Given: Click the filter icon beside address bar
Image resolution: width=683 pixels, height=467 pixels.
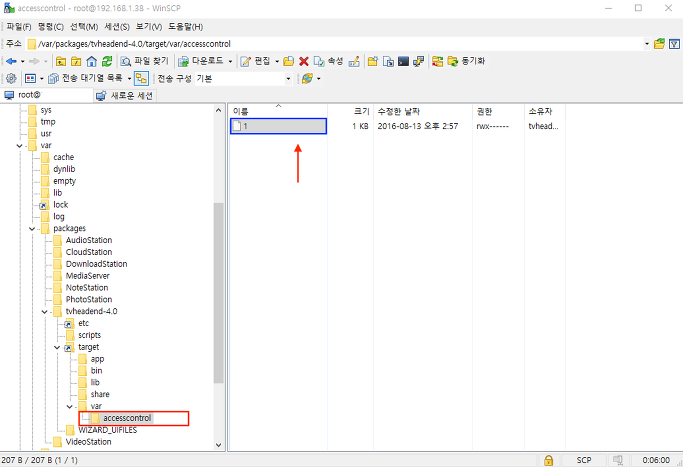Looking at the screenshot, I should pos(674,44).
